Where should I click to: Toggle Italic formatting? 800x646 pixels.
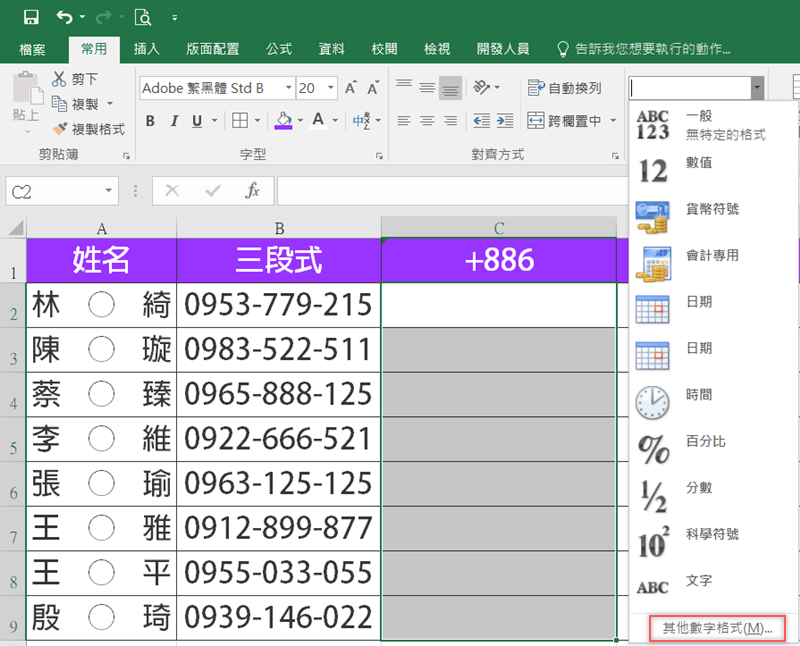pos(173,121)
